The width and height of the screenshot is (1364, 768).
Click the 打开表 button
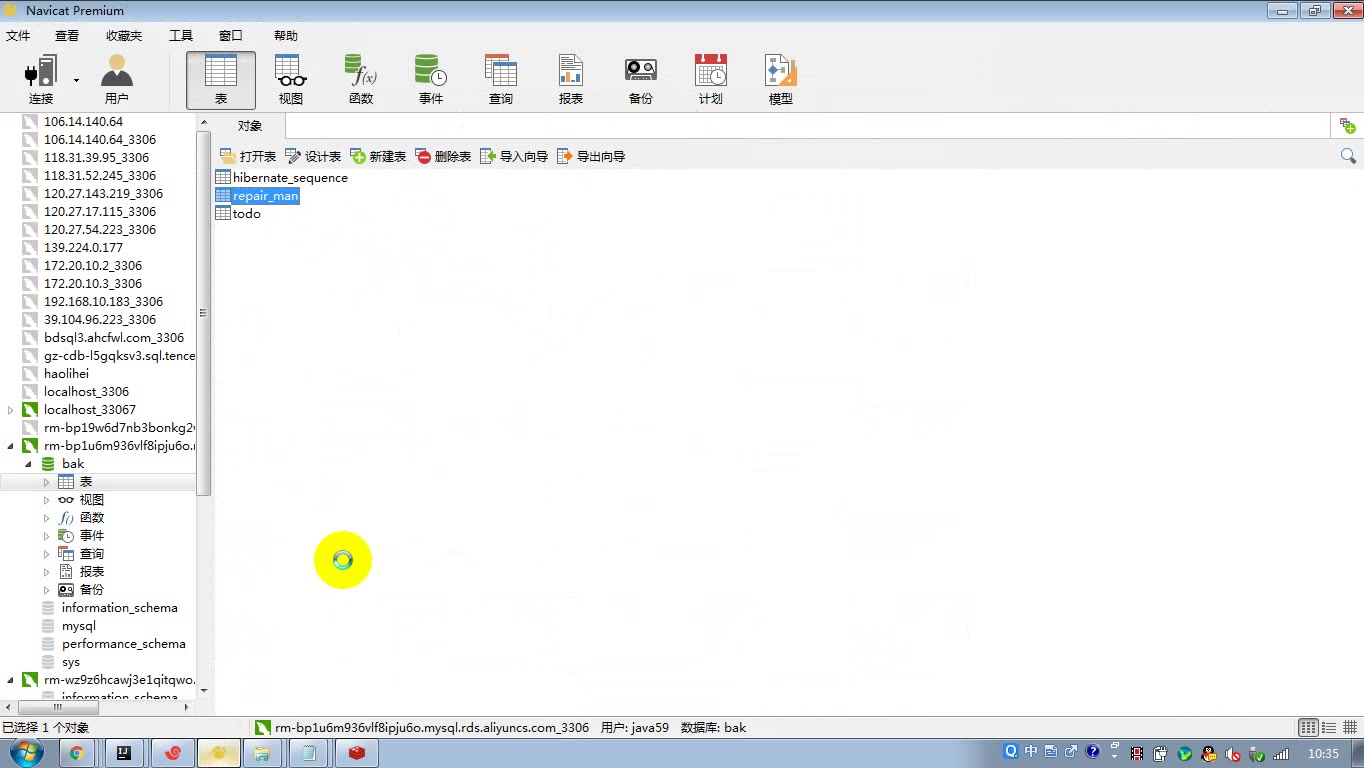[248, 156]
